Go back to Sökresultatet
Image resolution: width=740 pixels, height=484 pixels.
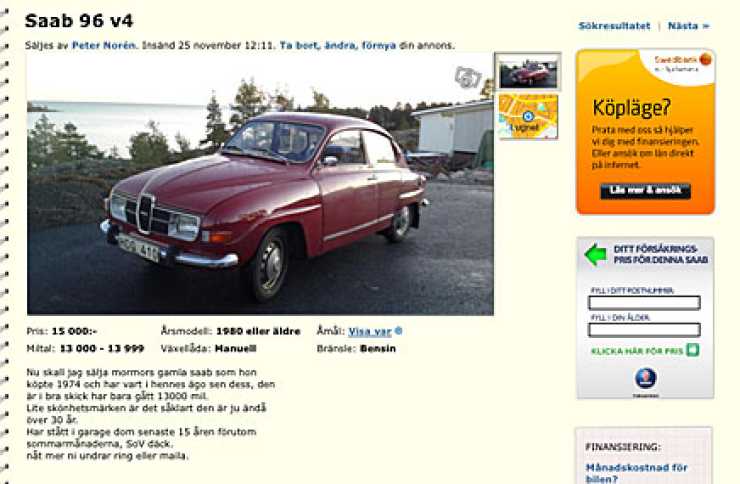pyautogui.click(x=614, y=26)
